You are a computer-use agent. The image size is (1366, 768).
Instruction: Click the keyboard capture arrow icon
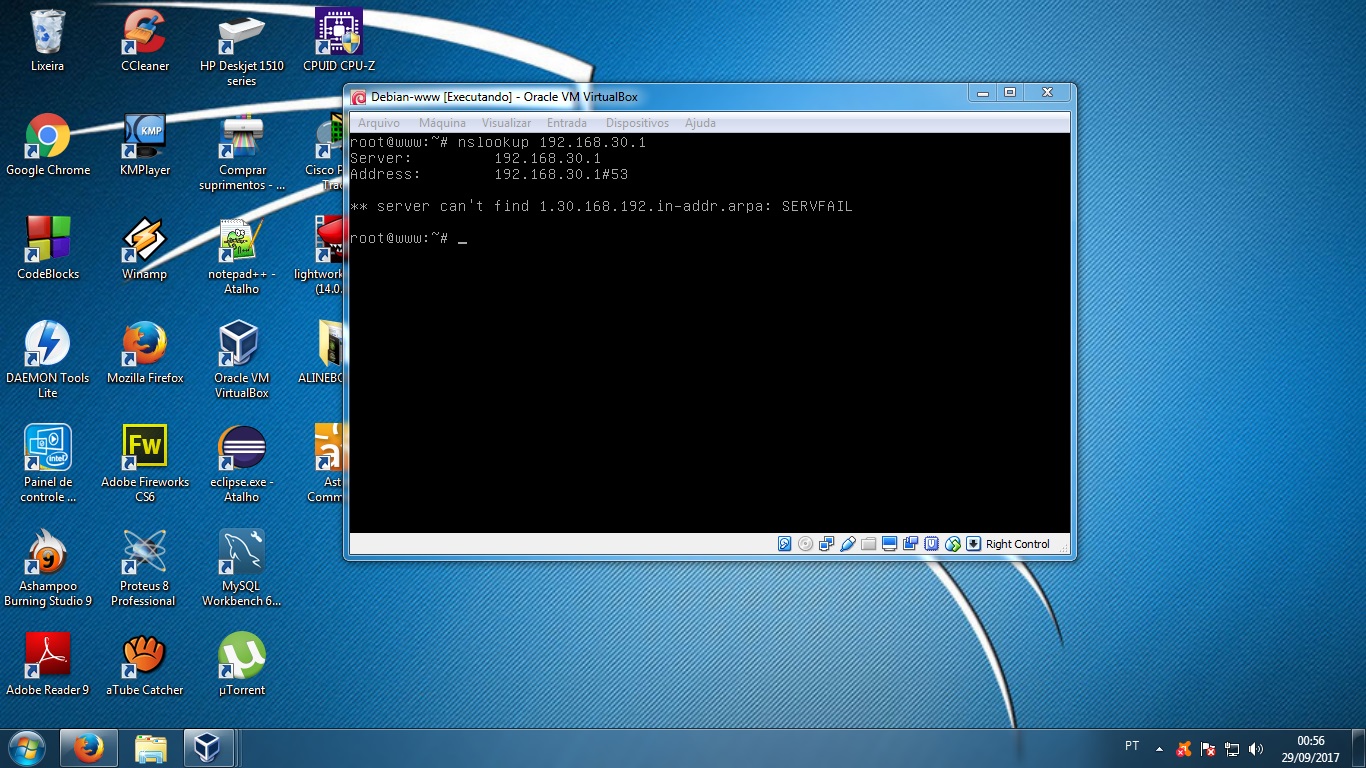(973, 544)
